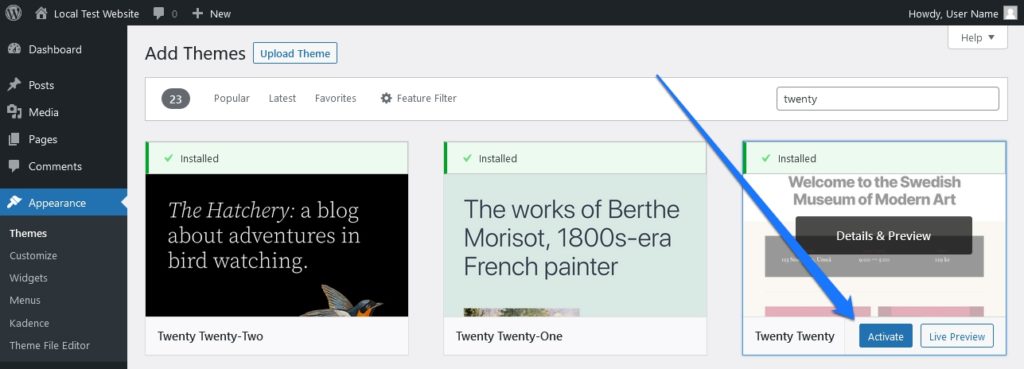This screenshot has height=369, width=1024.
Task: Click the Twenty Twenty-One theme screenshot
Action: [x=575, y=245]
